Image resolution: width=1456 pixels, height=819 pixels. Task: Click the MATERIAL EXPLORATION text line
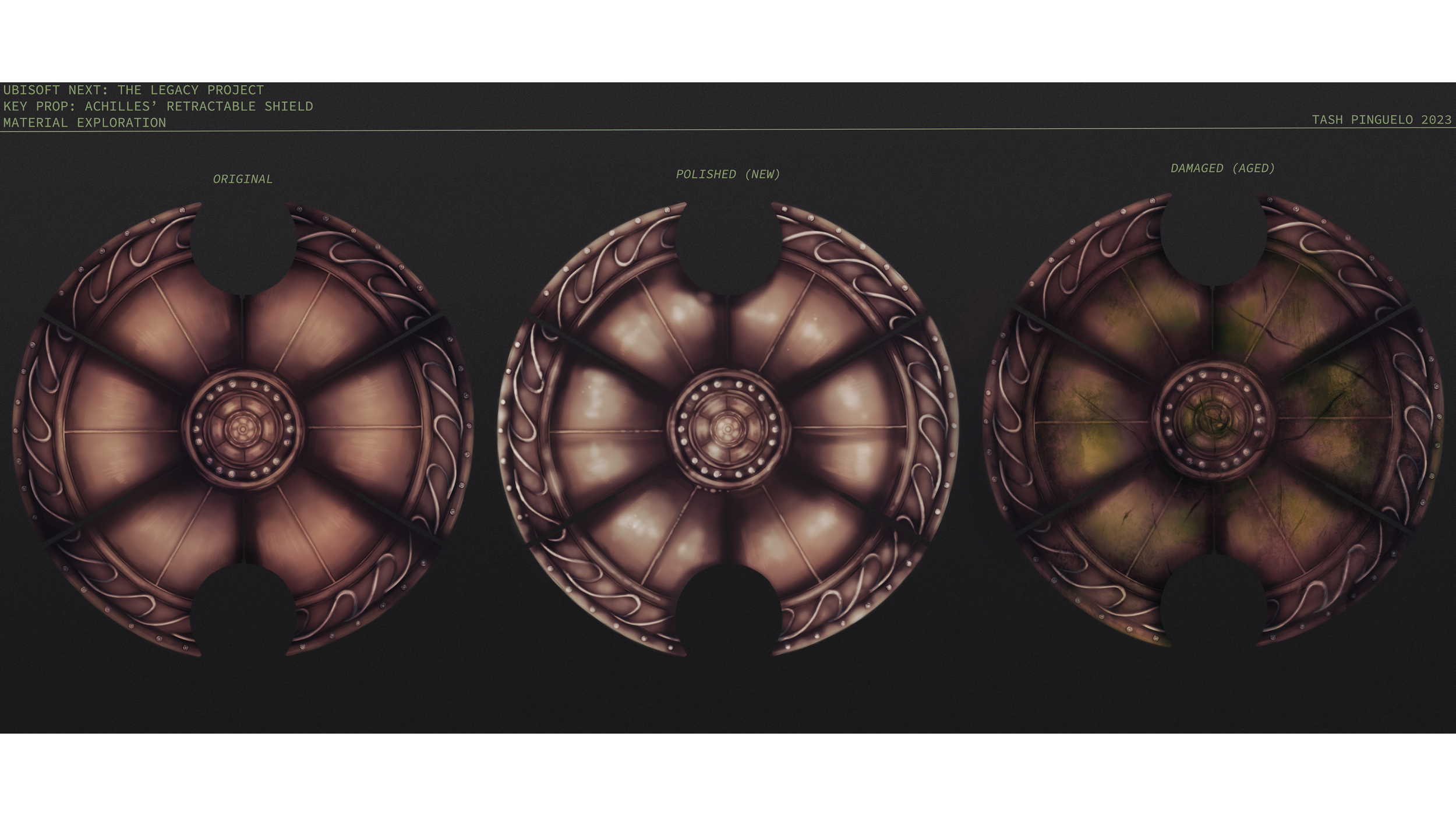84,123
